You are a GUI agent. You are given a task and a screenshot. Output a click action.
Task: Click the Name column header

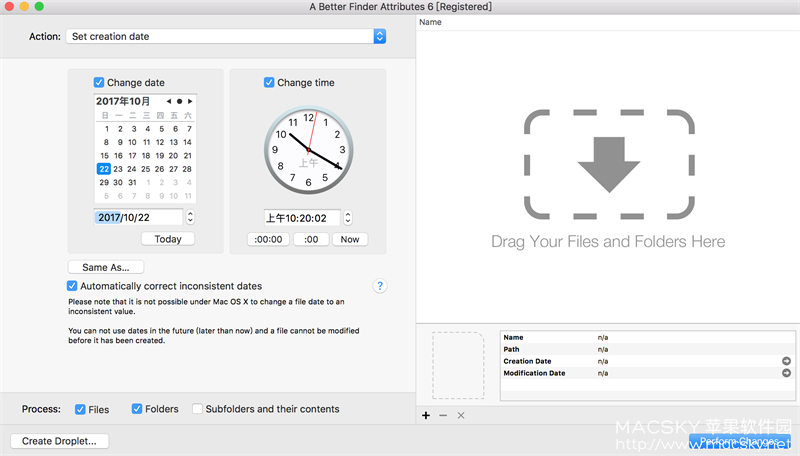[430, 22]
